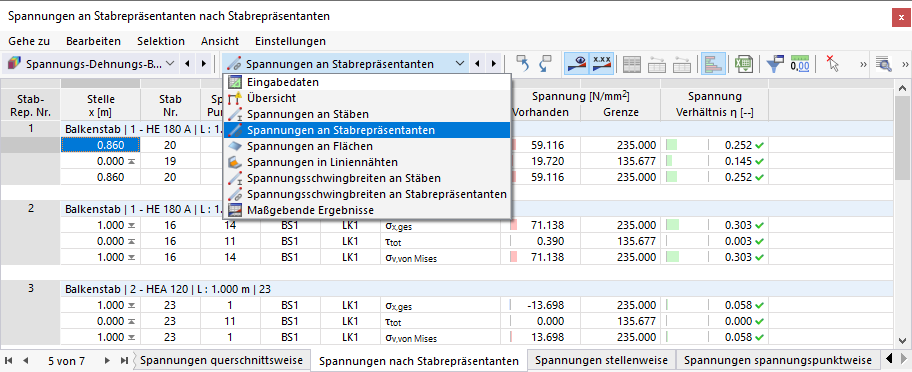Click the right-turning arrow icon in the toolbar
The width and height of the screenshot is (912, 372).
tap(546, 64)
